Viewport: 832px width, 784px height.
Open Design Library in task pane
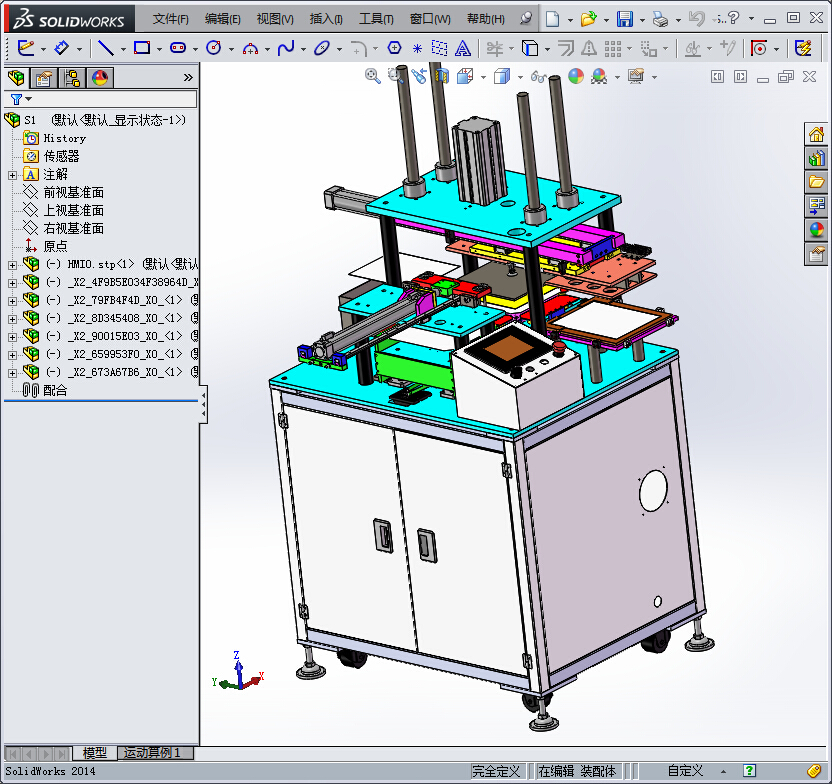816,158
